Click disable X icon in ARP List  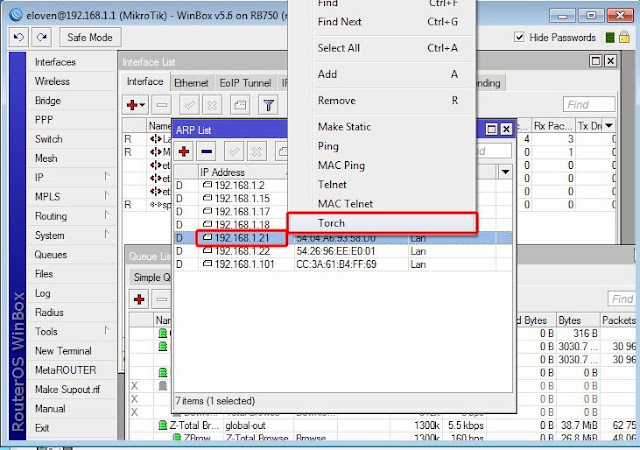[x=257, y=151]
